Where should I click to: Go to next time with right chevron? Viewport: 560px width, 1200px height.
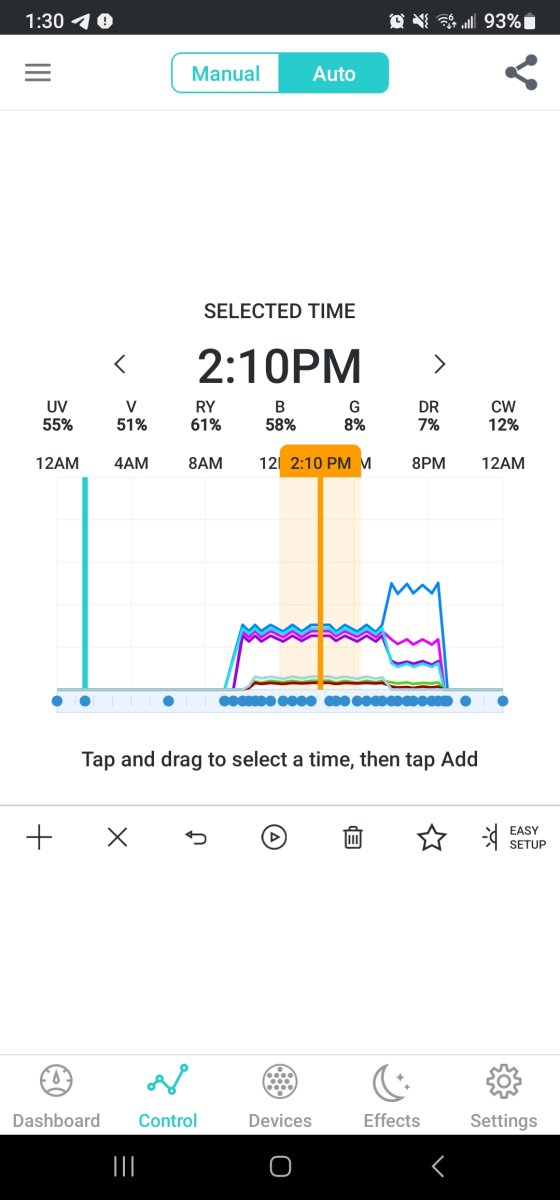(x=439, y=364)
